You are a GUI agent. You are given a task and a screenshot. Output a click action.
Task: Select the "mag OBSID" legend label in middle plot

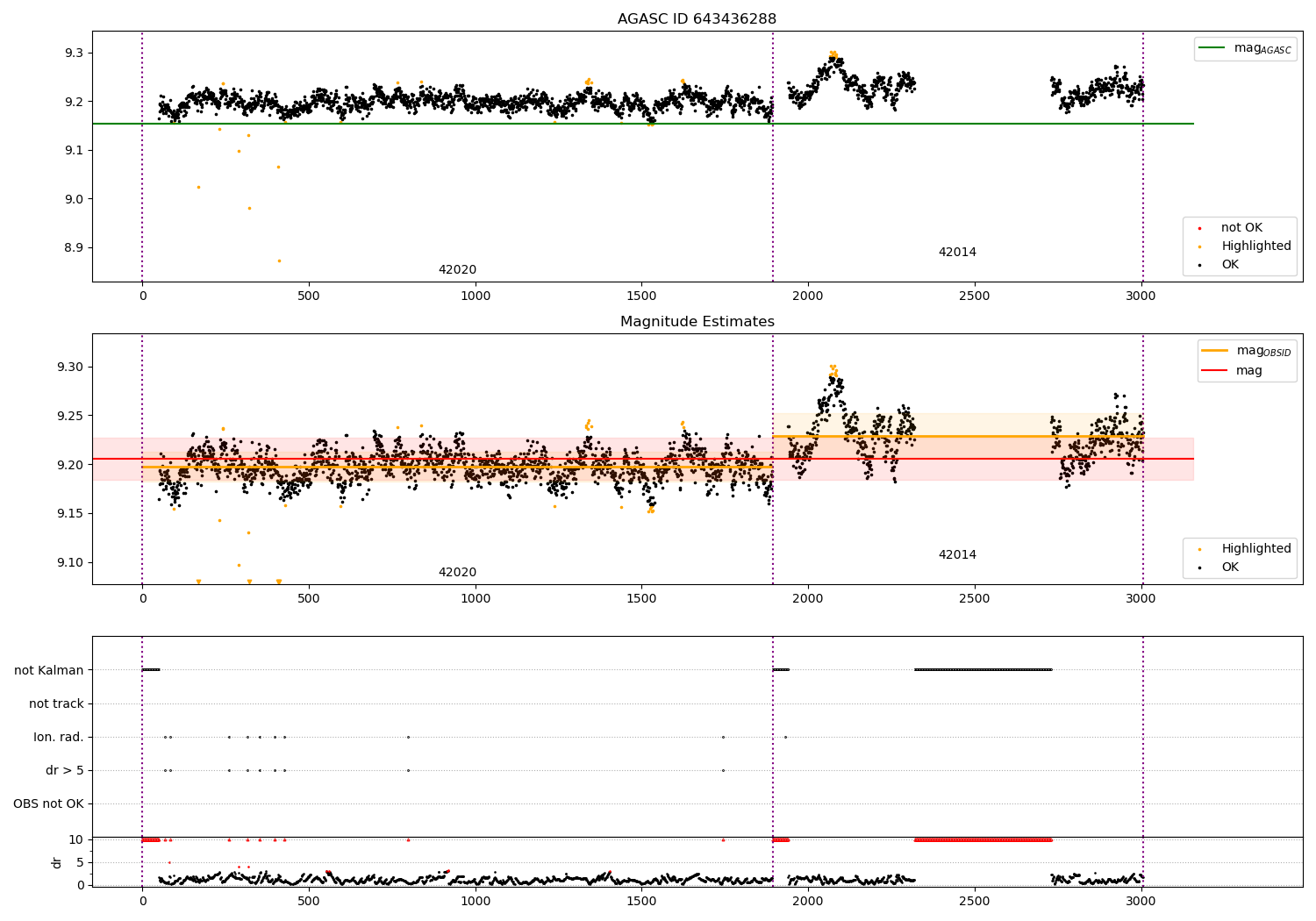(x=1263, y=352)
